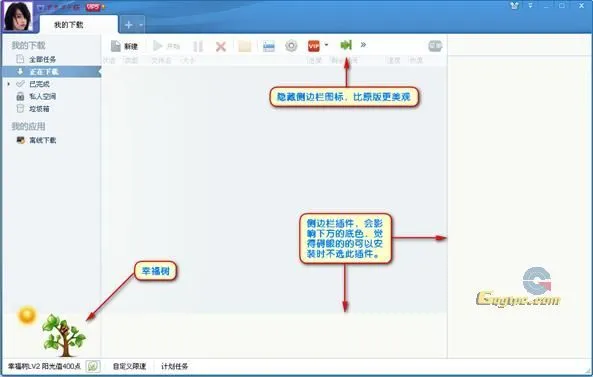The width and height of the screenshot is (593, 377).
Task: Click the leaf button in status bar
Action: coord(93,366)
